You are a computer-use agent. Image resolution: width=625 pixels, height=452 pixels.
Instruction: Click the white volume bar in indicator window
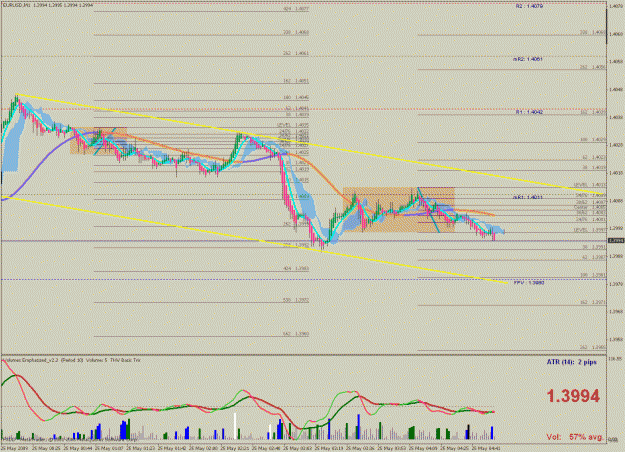click(235, 426)
